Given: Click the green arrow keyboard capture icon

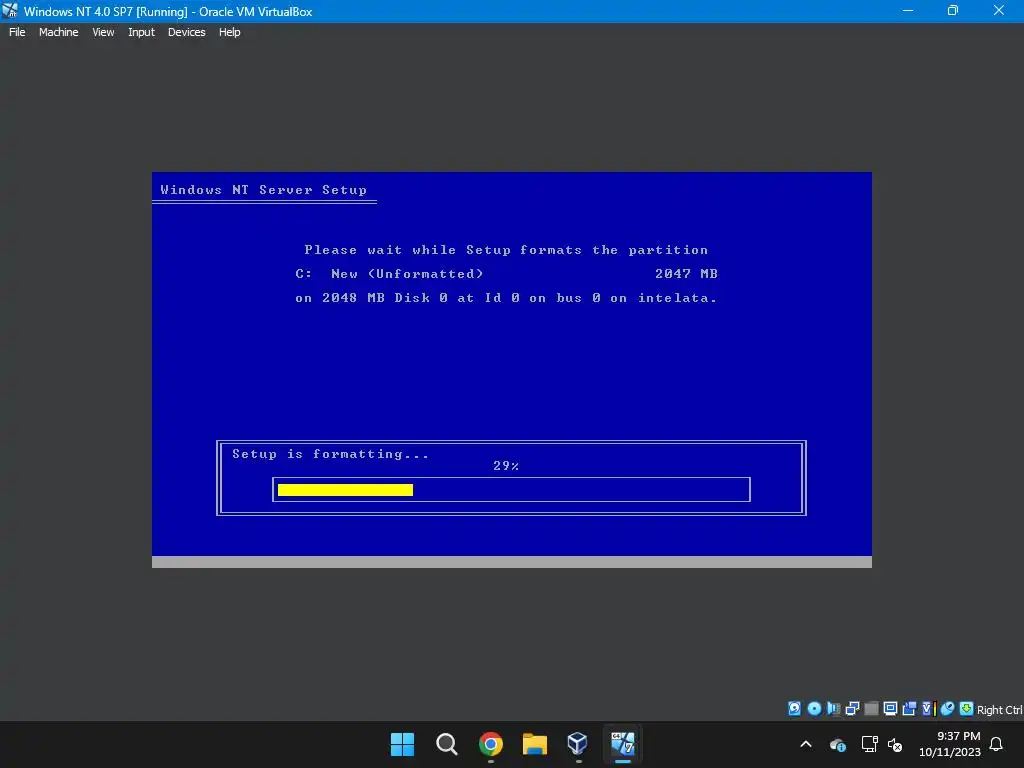Looking at the screenshot, I should (966, 709).
